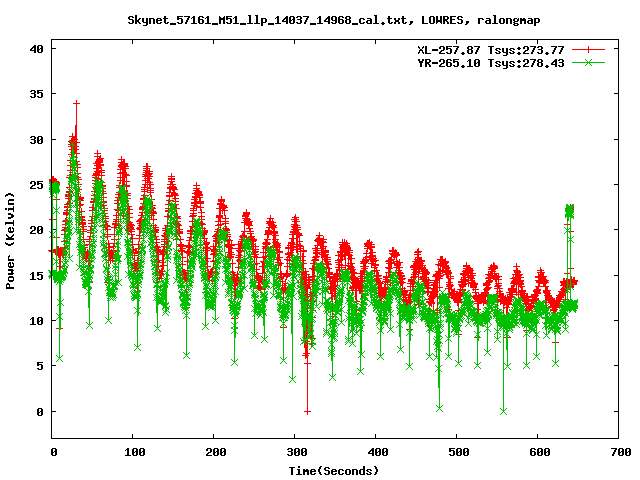
Task: Select the YR-265.10 Tsys:278.43 legend entry
Action: click(491, 63)
